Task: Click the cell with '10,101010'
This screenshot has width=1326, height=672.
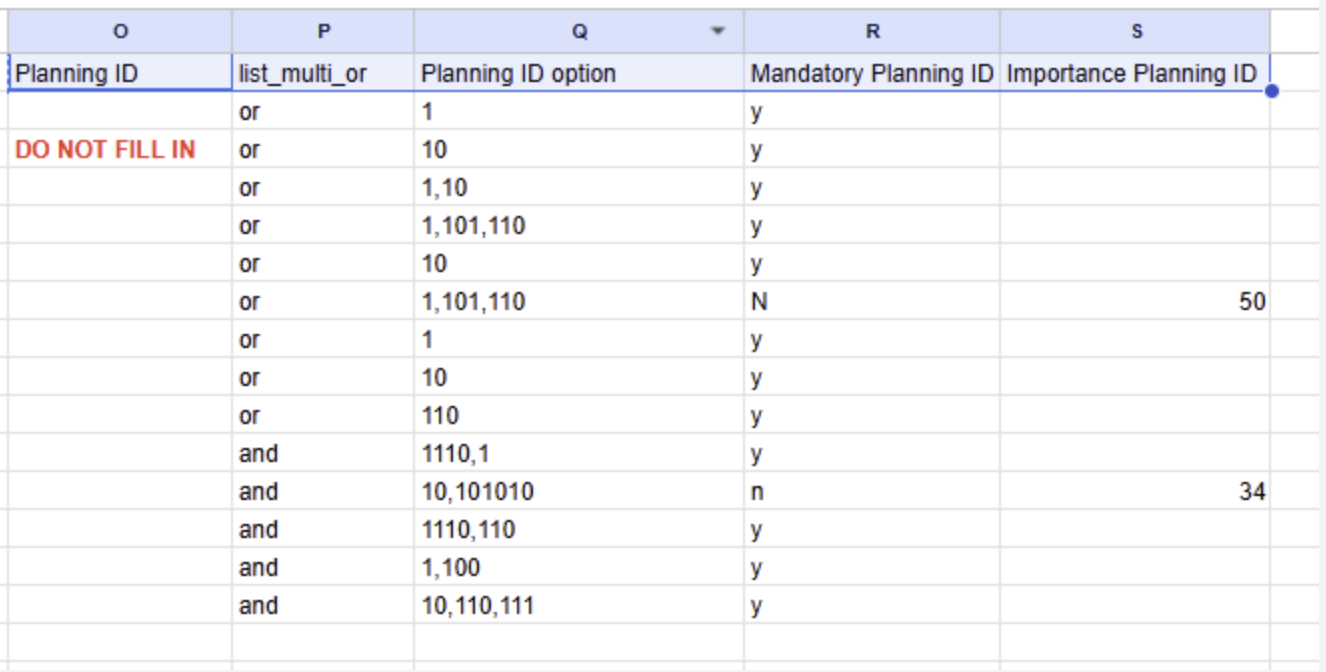Action: coord(579,492)
